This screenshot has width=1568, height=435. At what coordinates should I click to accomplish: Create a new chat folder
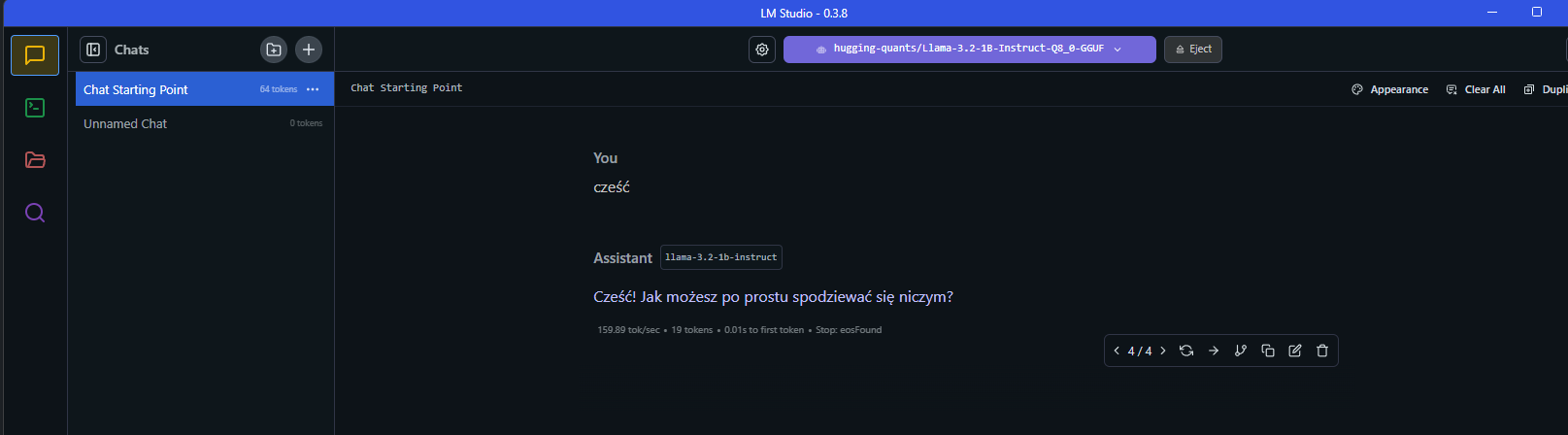pyautogui.click(x=274, y=50)
